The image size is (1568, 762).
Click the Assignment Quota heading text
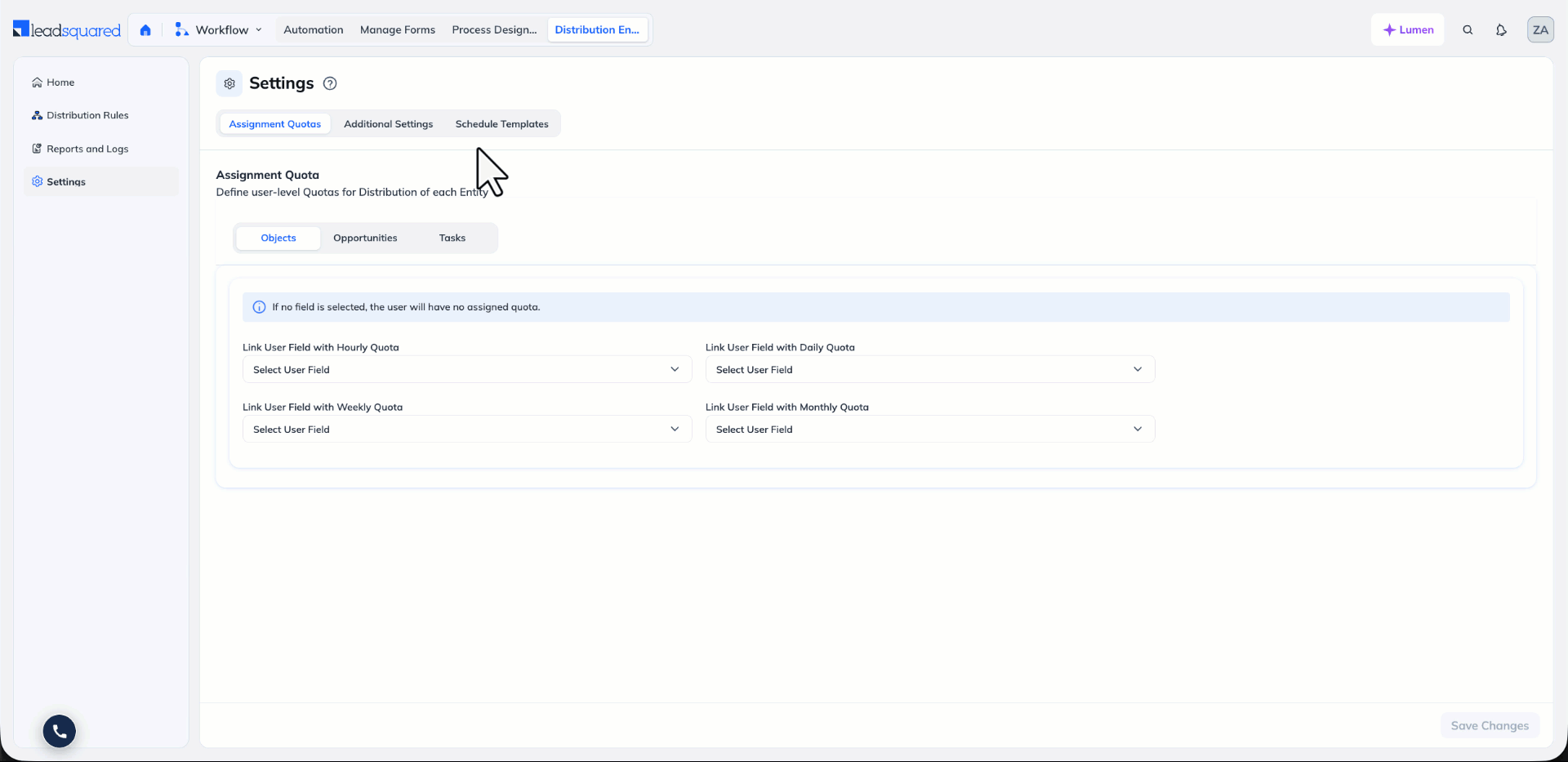pos(268,175)
